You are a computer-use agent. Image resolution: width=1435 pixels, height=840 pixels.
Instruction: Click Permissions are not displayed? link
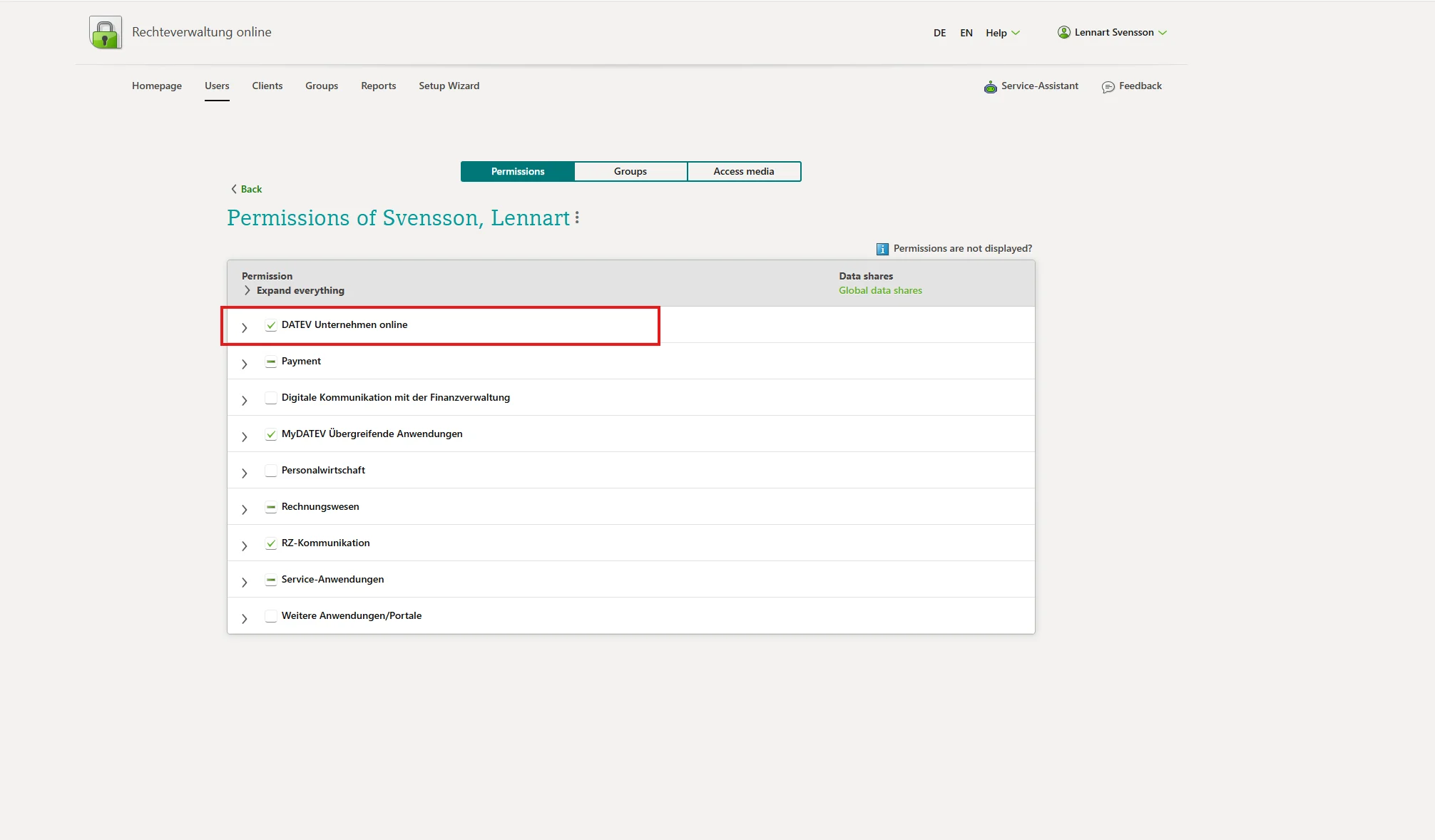(x=963, y=248)
